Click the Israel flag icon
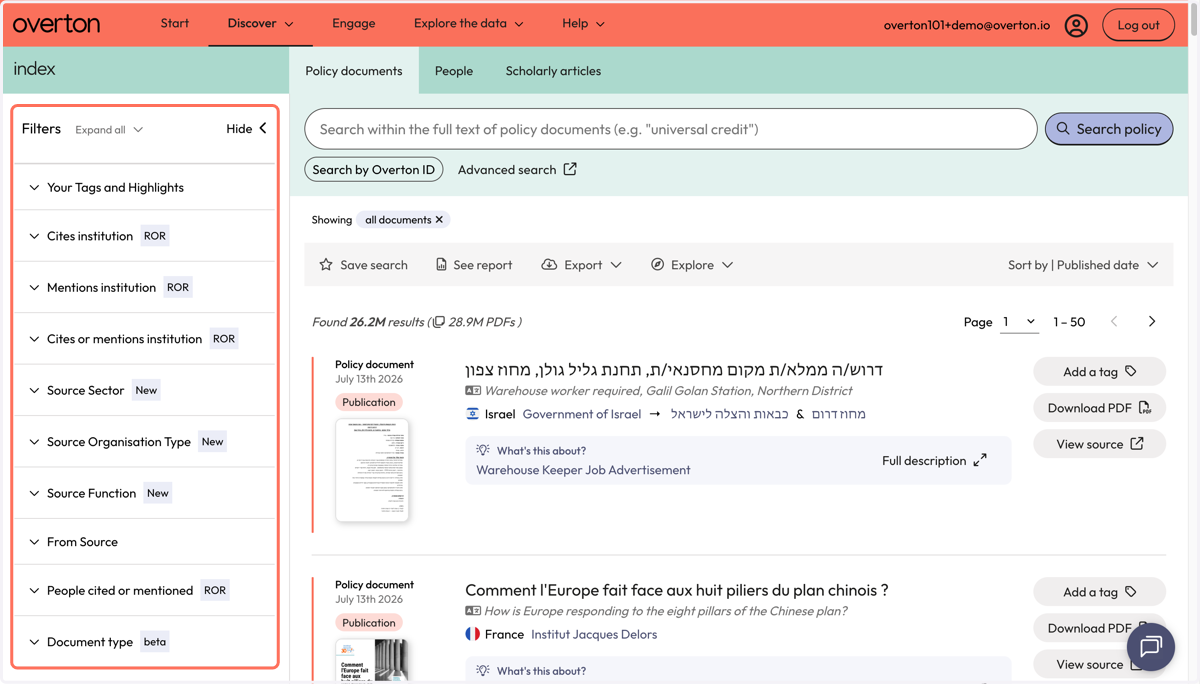This screenshot has height=684, width=1200. pyautogui.click(x=473, y=414)
